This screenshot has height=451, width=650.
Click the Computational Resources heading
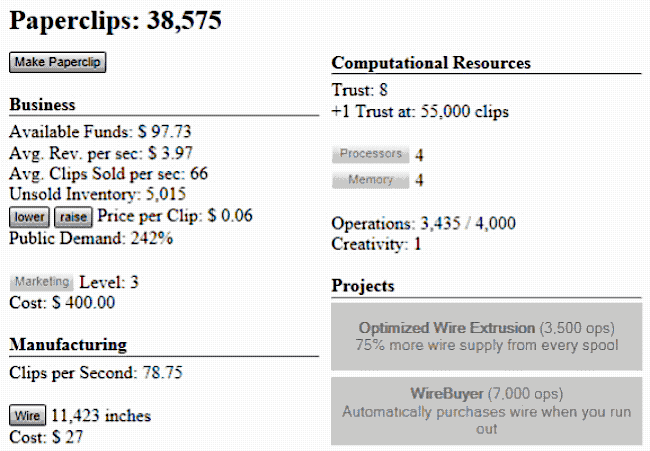(x=431, y=63)
